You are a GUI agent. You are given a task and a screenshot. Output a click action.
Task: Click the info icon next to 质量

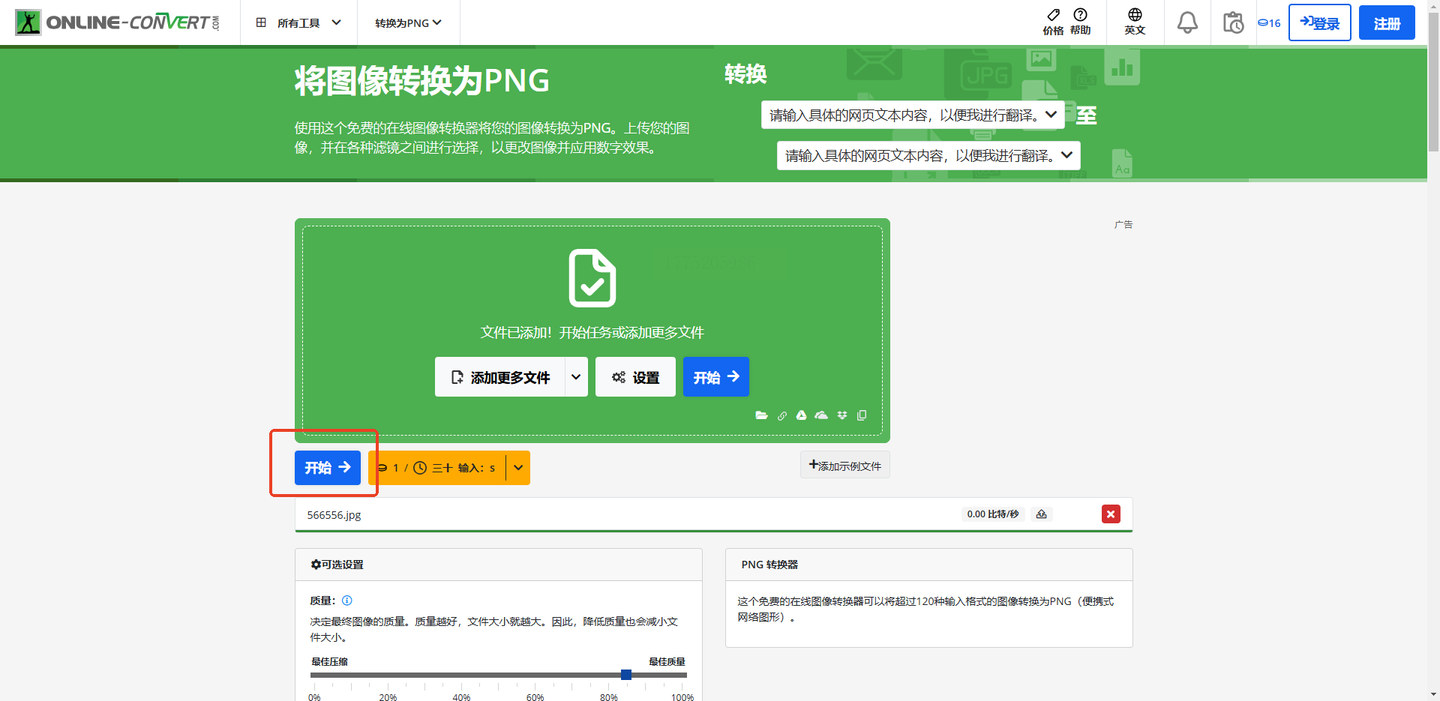pyautogui.click(x=347, y=601)
